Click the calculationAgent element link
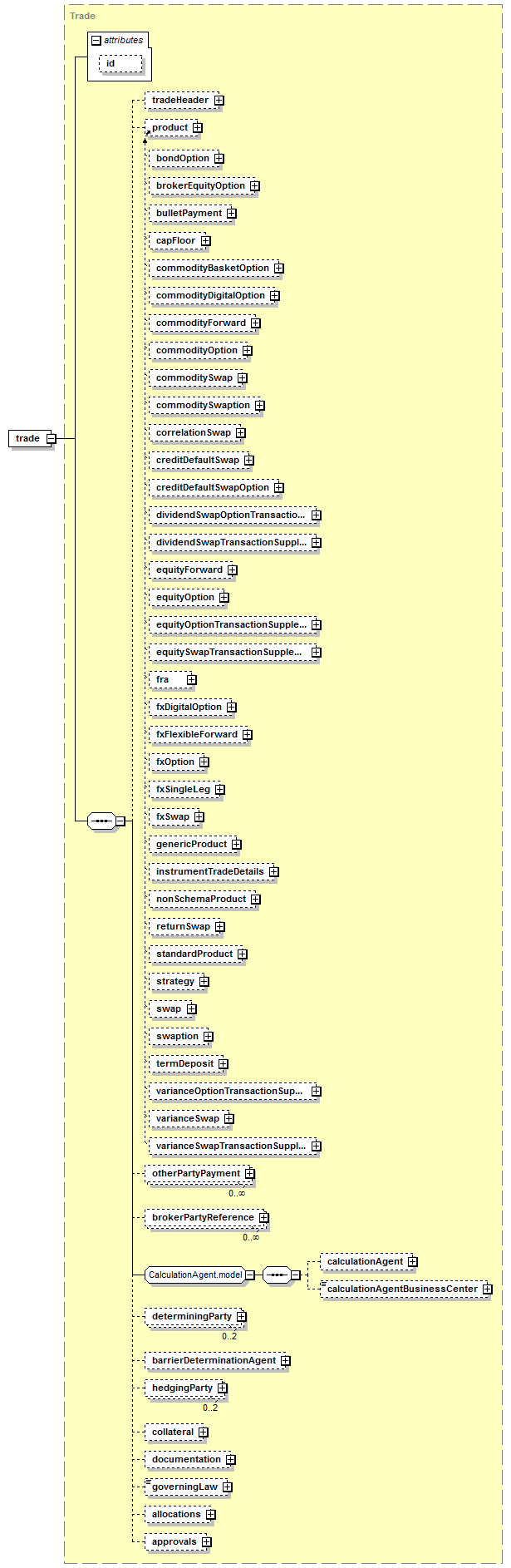511x1568 pixels. pyautogui.click(x=364, y=1261)
